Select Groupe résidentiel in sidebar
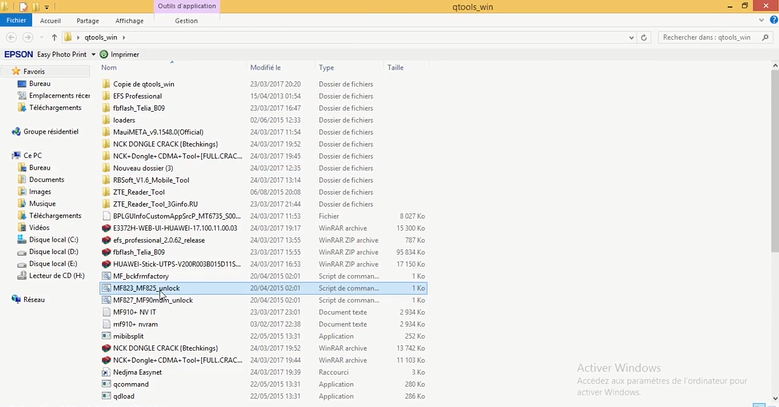The image size is (779, 407). click(51, 132)
